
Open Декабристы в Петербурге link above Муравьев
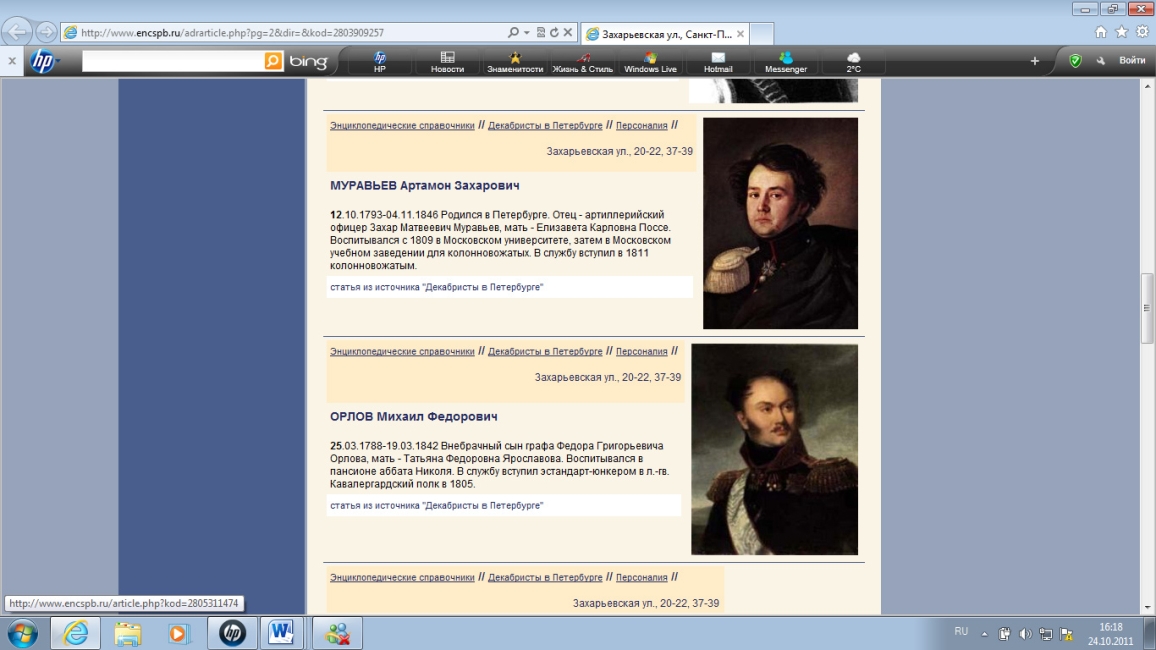545,125
